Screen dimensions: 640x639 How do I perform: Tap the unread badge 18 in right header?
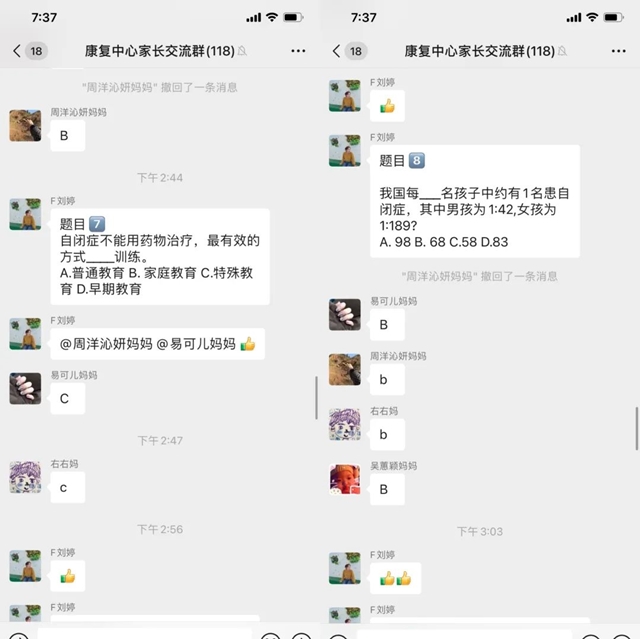[x=356, y=51]
